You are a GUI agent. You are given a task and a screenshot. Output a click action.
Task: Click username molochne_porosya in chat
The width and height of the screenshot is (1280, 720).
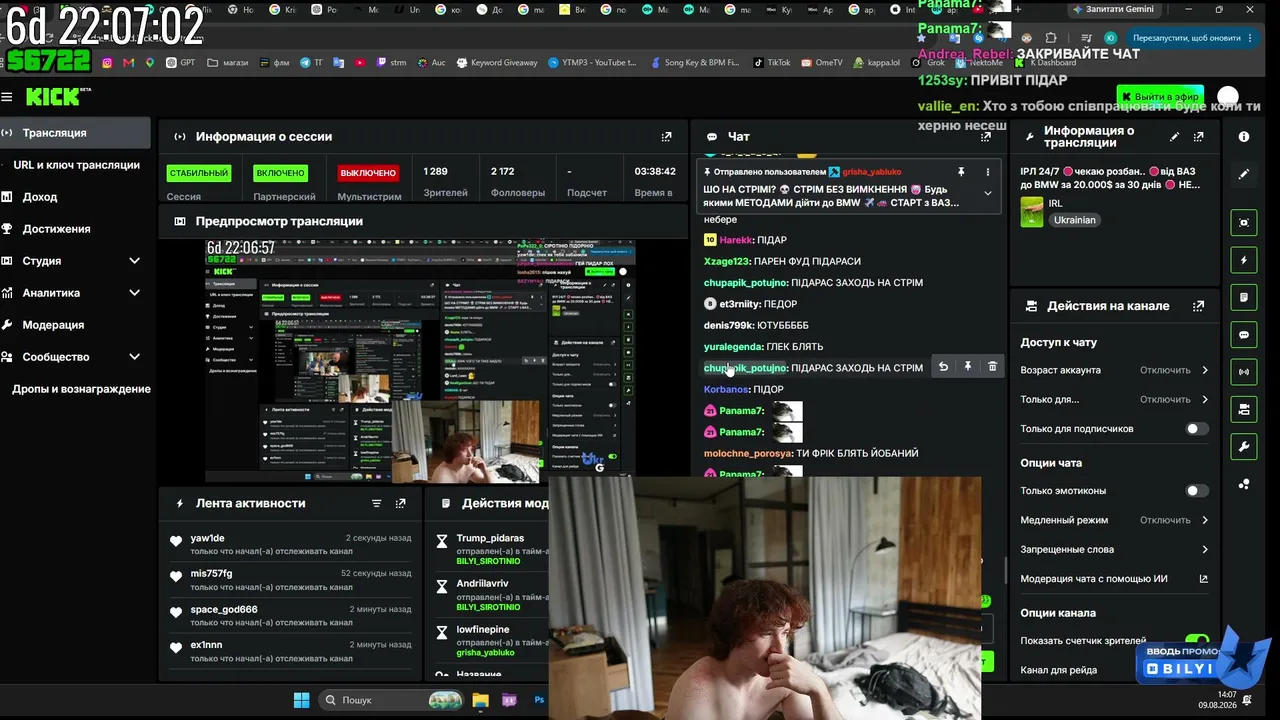pos(748,453)
